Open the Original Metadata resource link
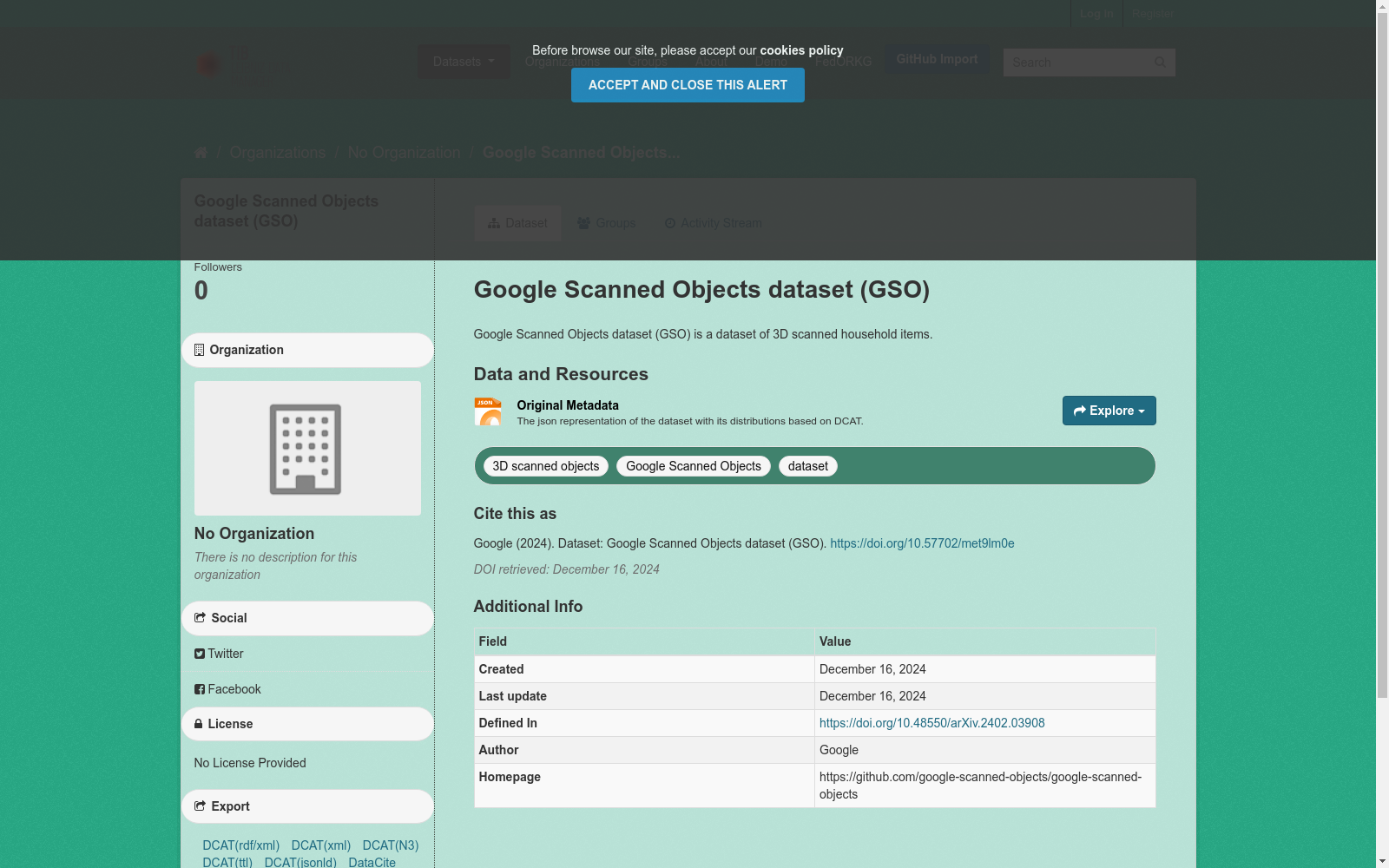Viewport: 1389px width, 868px height. click(568, 405)
